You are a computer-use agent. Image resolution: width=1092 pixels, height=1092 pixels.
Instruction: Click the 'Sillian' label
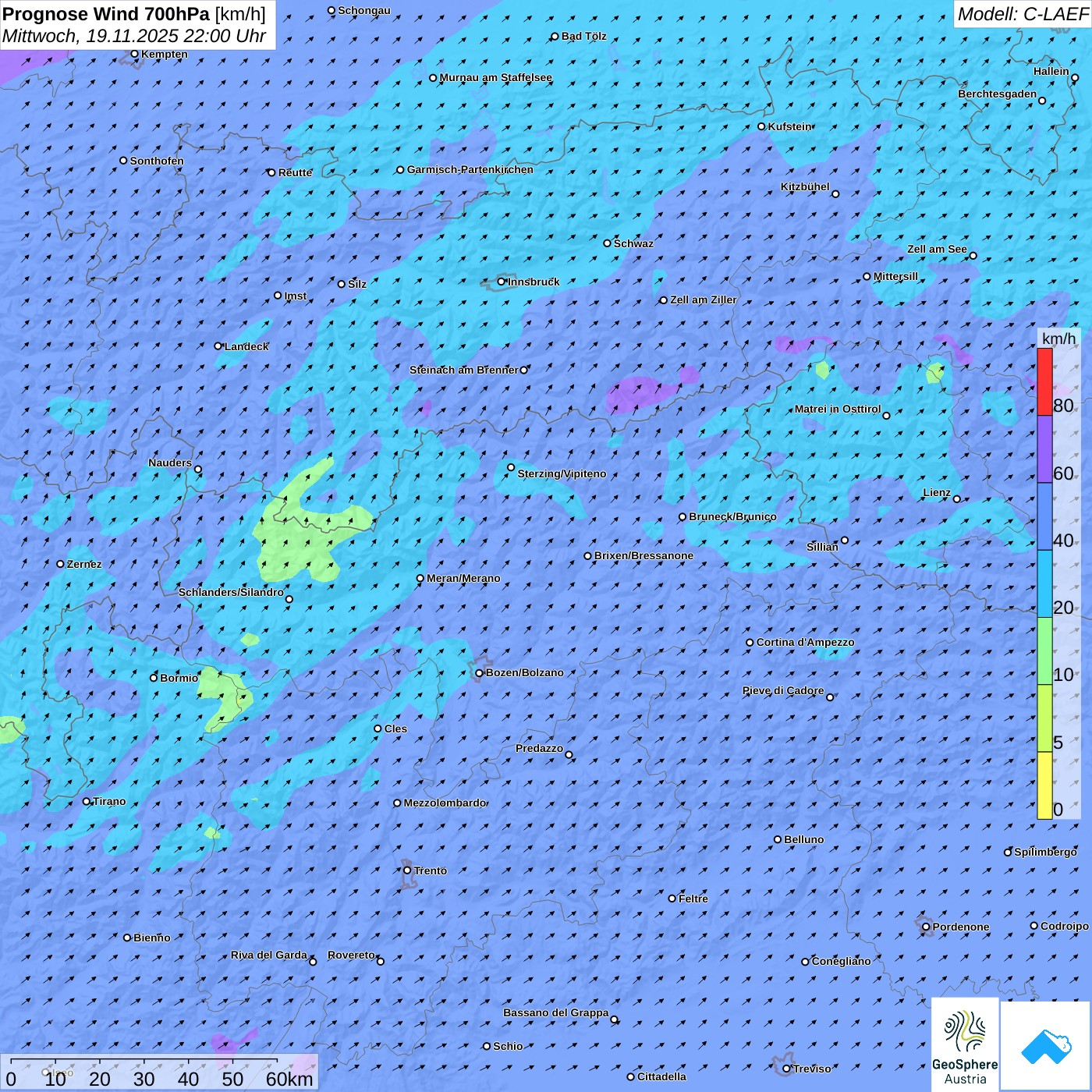click(822, 547)
